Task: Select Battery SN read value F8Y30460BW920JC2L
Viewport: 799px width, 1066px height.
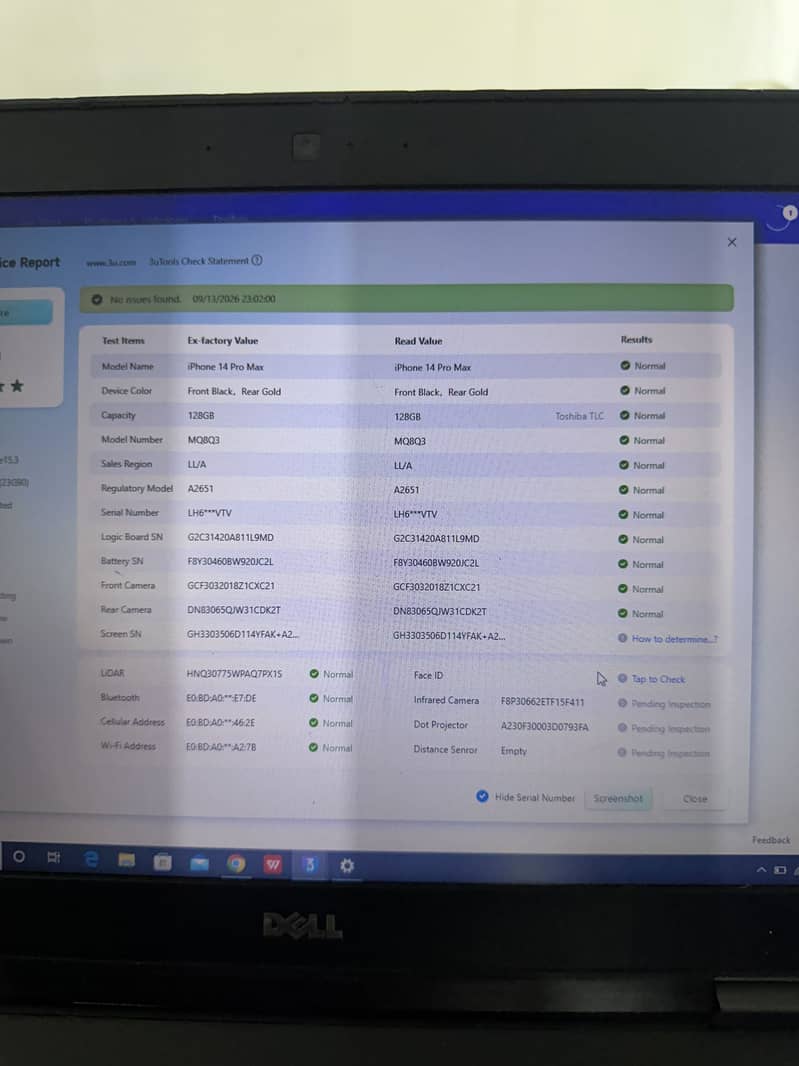Action: 436,563
